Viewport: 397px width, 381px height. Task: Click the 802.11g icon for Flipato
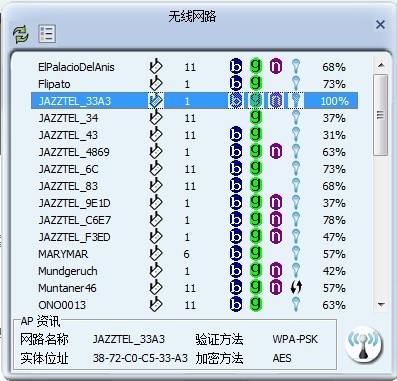[x=256, y=83]
